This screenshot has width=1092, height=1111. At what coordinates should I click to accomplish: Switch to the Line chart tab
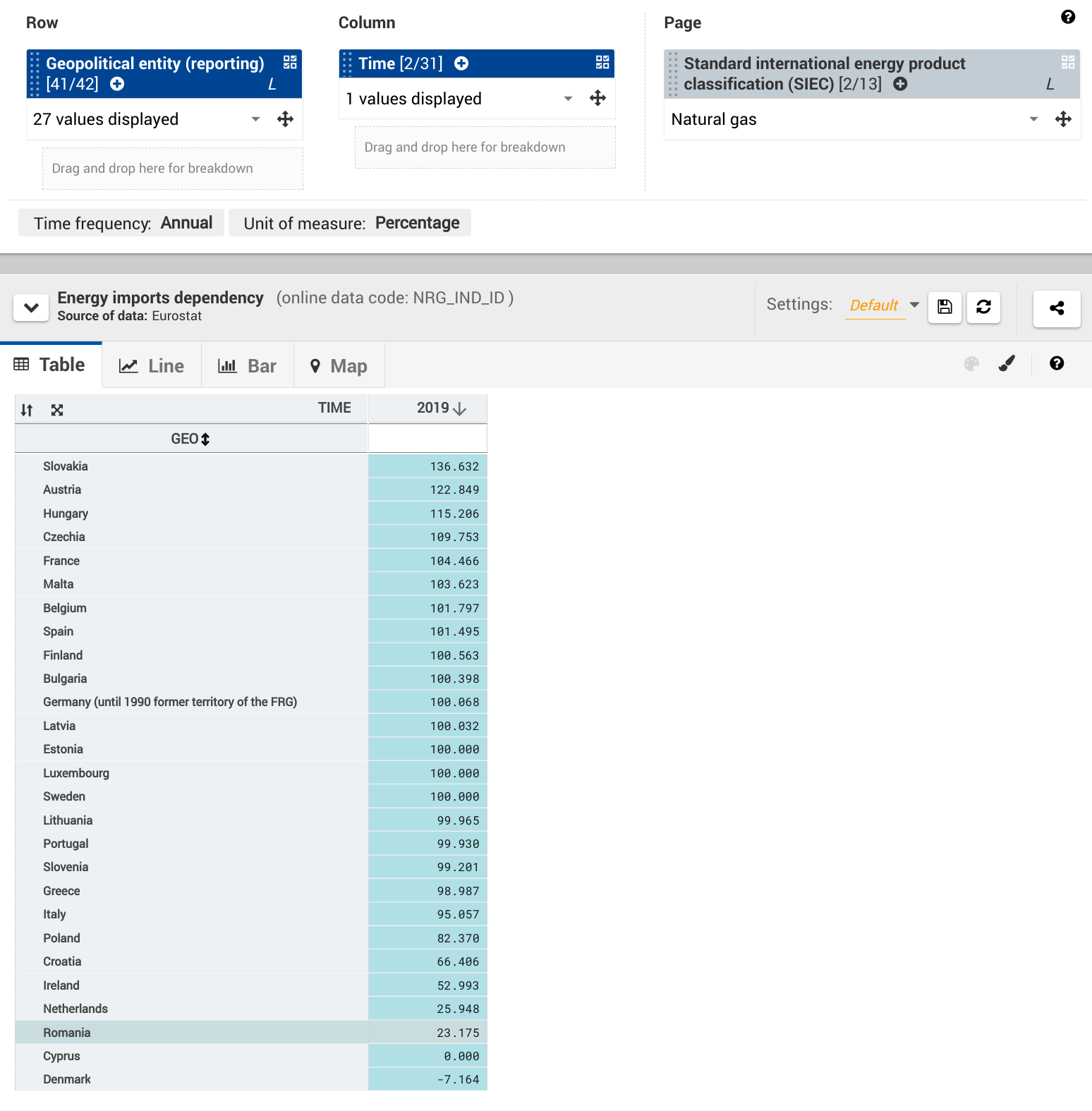152,365
